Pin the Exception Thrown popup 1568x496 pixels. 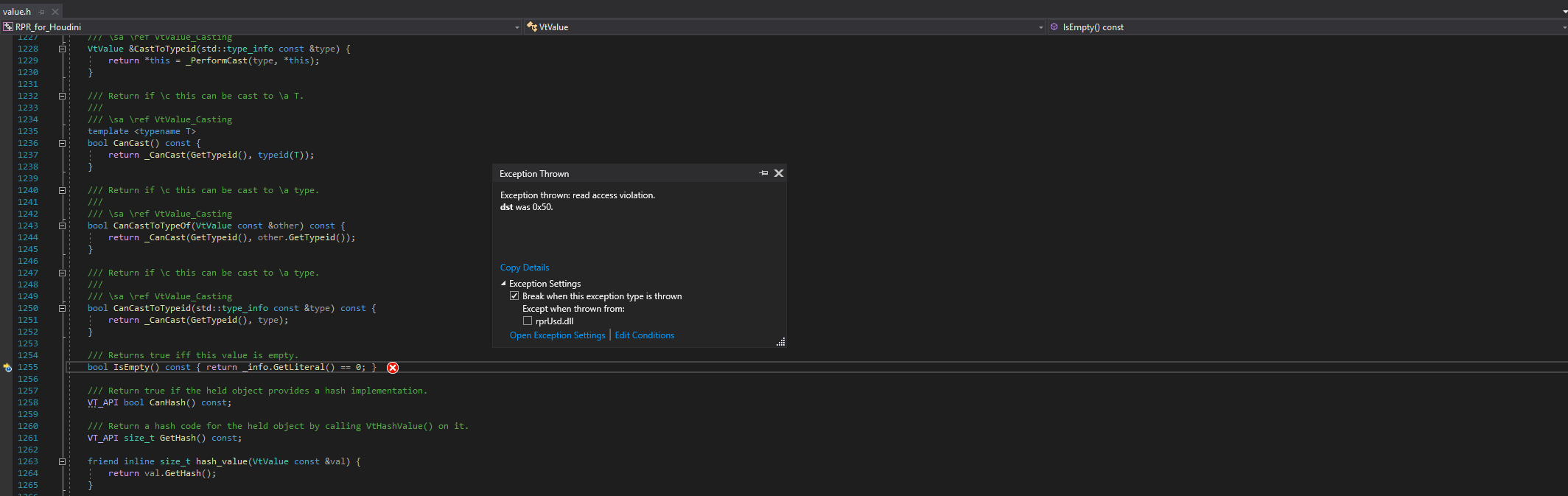tap(763, 173)
